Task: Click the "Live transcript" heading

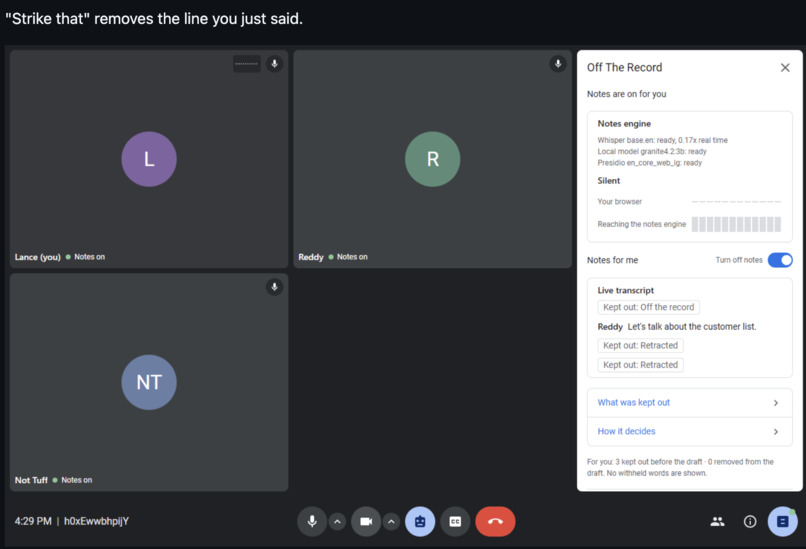Action: tap(626, 290)
